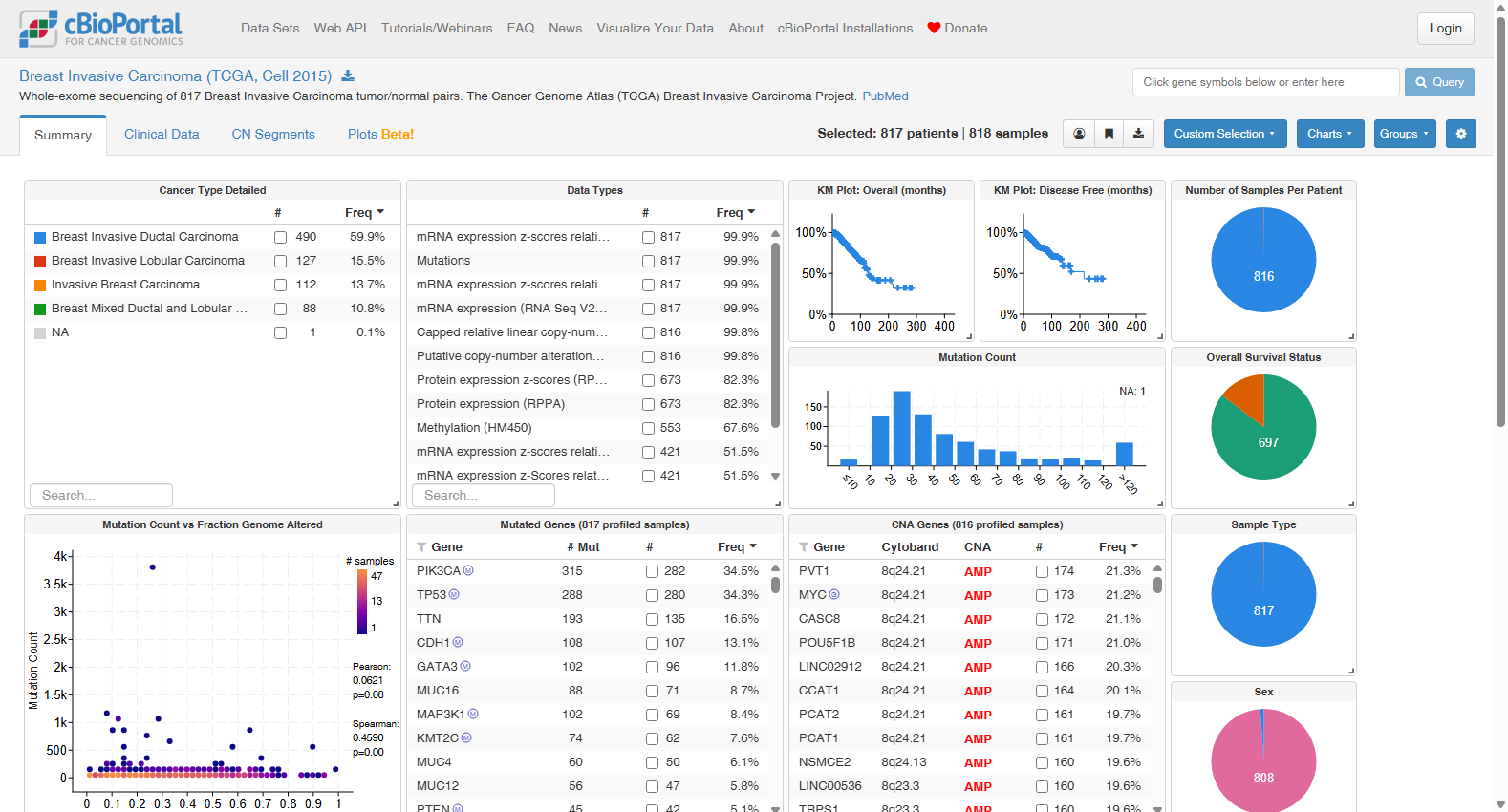This screenshot has width=1508, height=812.
Task: Click the Query button
Action: (1439, 82)
